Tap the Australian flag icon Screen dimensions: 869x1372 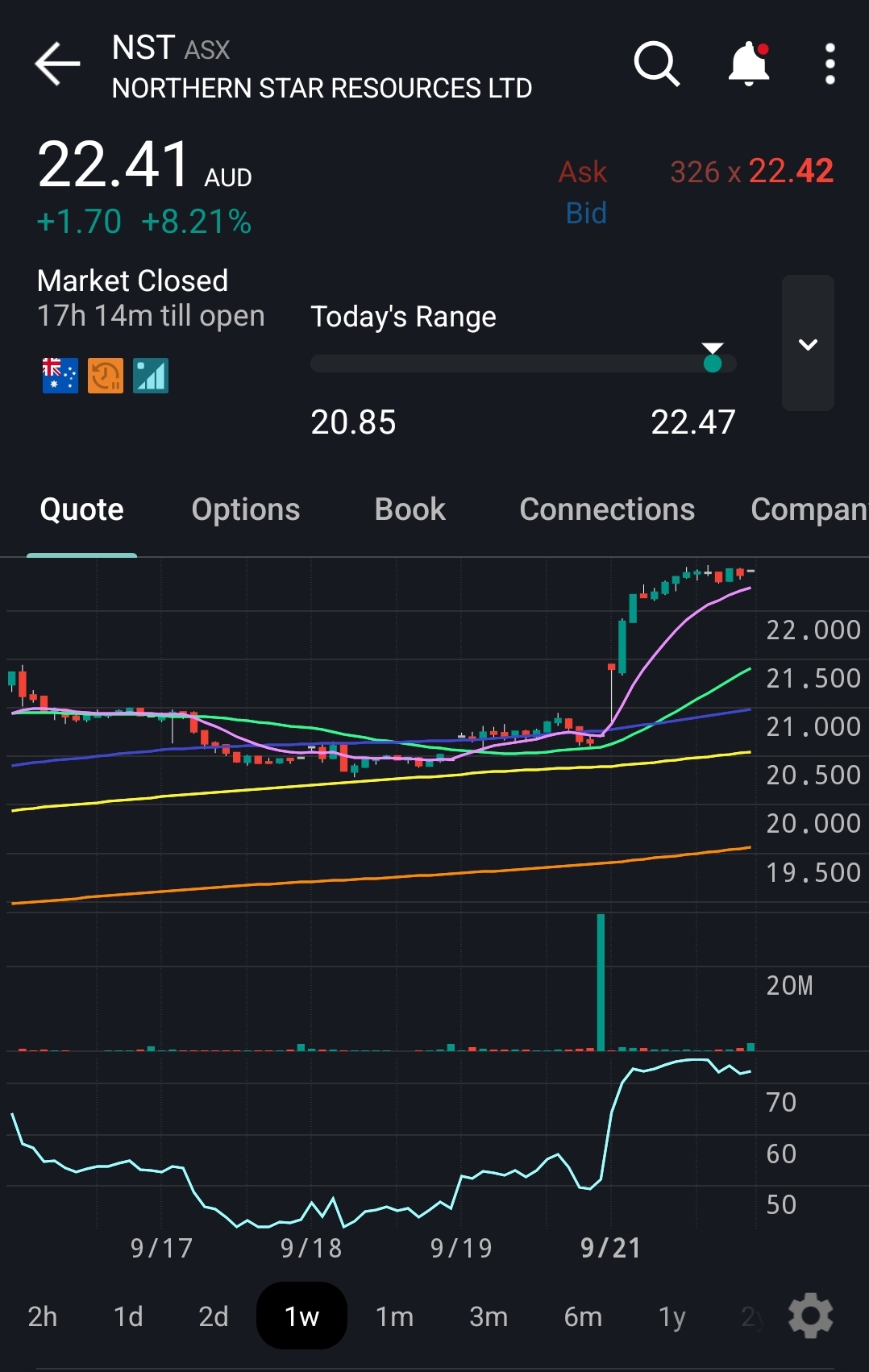point(60,376)
